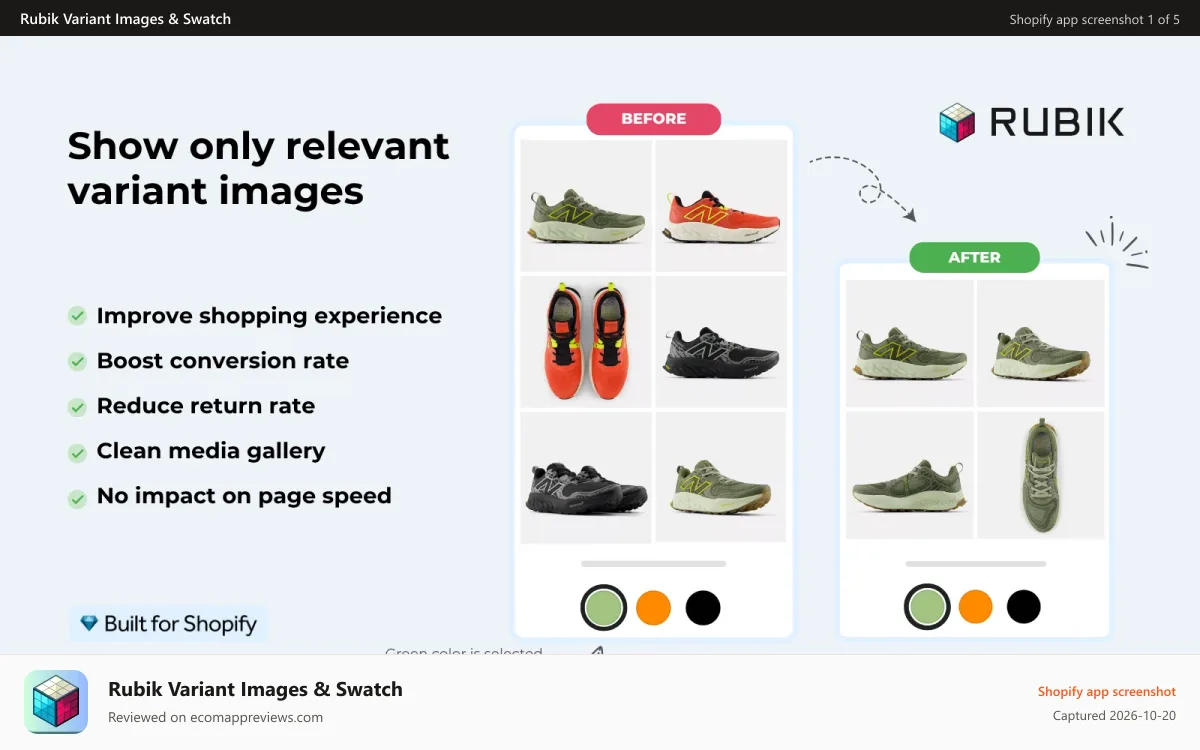
Task: Open the orange side-view shoe image in BEFORE
Action: tap(721, 205)
